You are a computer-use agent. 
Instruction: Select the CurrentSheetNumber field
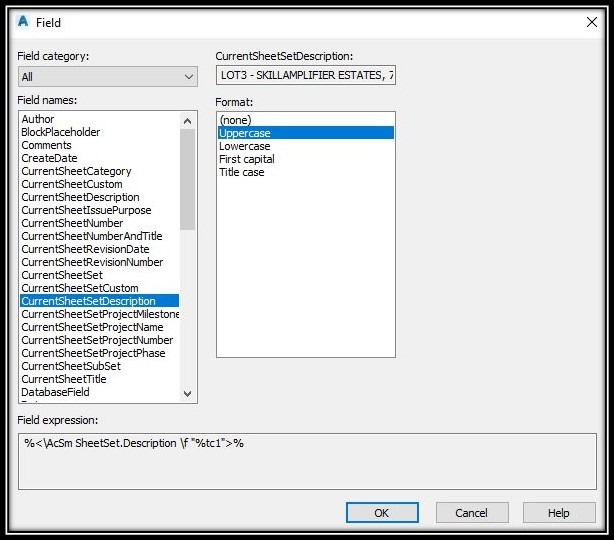click(x=99, y=223)
